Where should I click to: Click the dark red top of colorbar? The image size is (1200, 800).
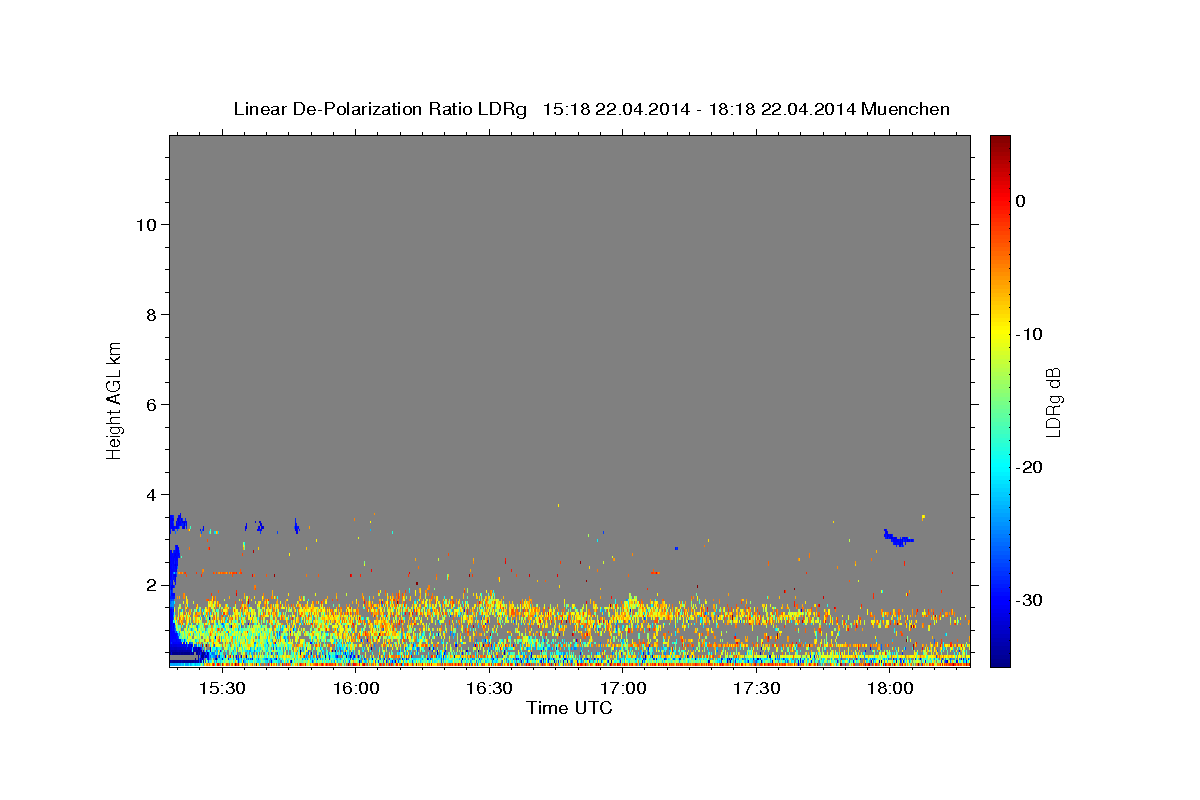[1000, 142]
